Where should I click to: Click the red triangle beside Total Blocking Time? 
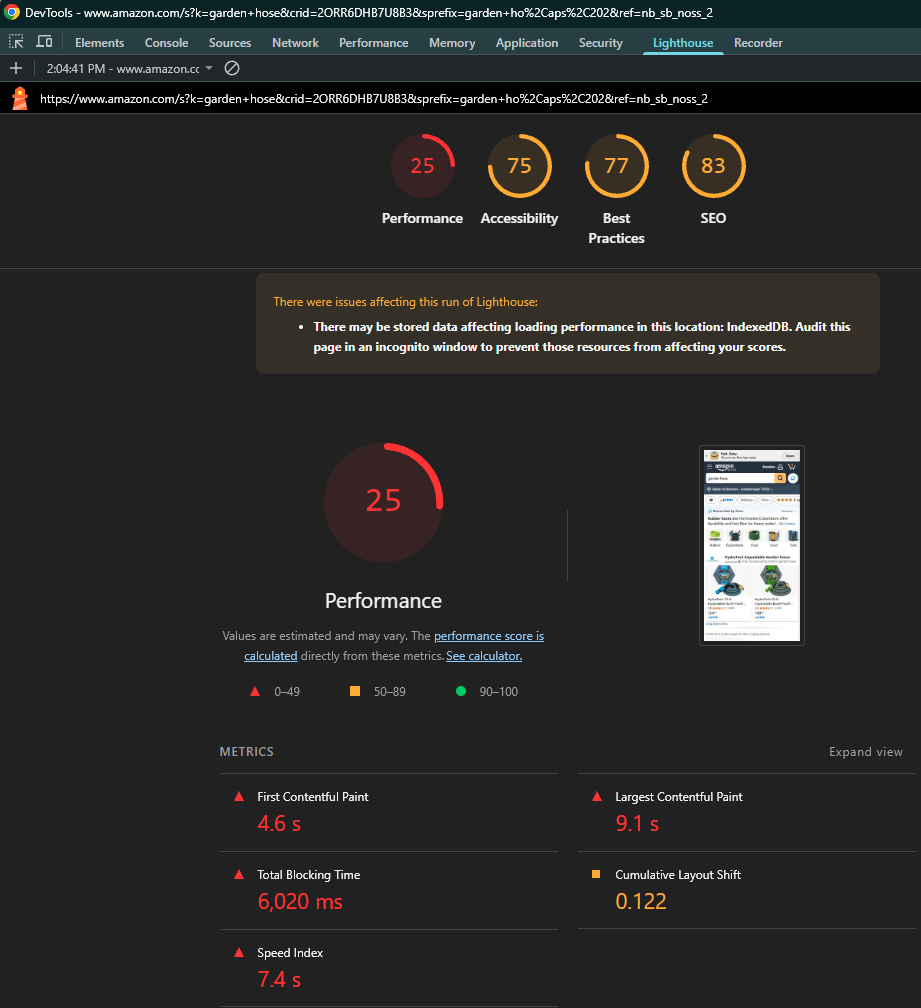point(239,874)
